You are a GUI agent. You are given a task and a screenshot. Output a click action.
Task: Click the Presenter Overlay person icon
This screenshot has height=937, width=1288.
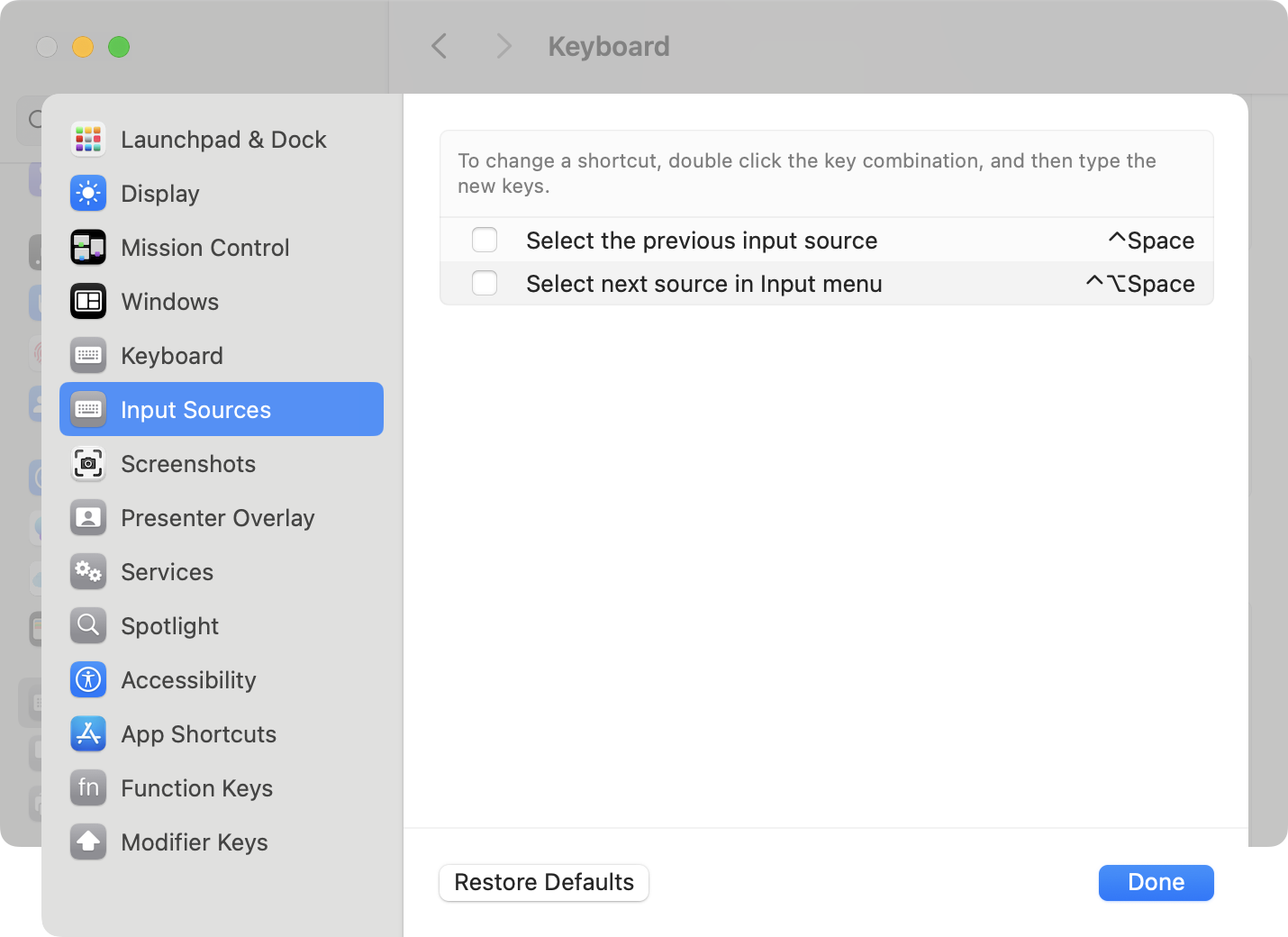tap(88, 518)
